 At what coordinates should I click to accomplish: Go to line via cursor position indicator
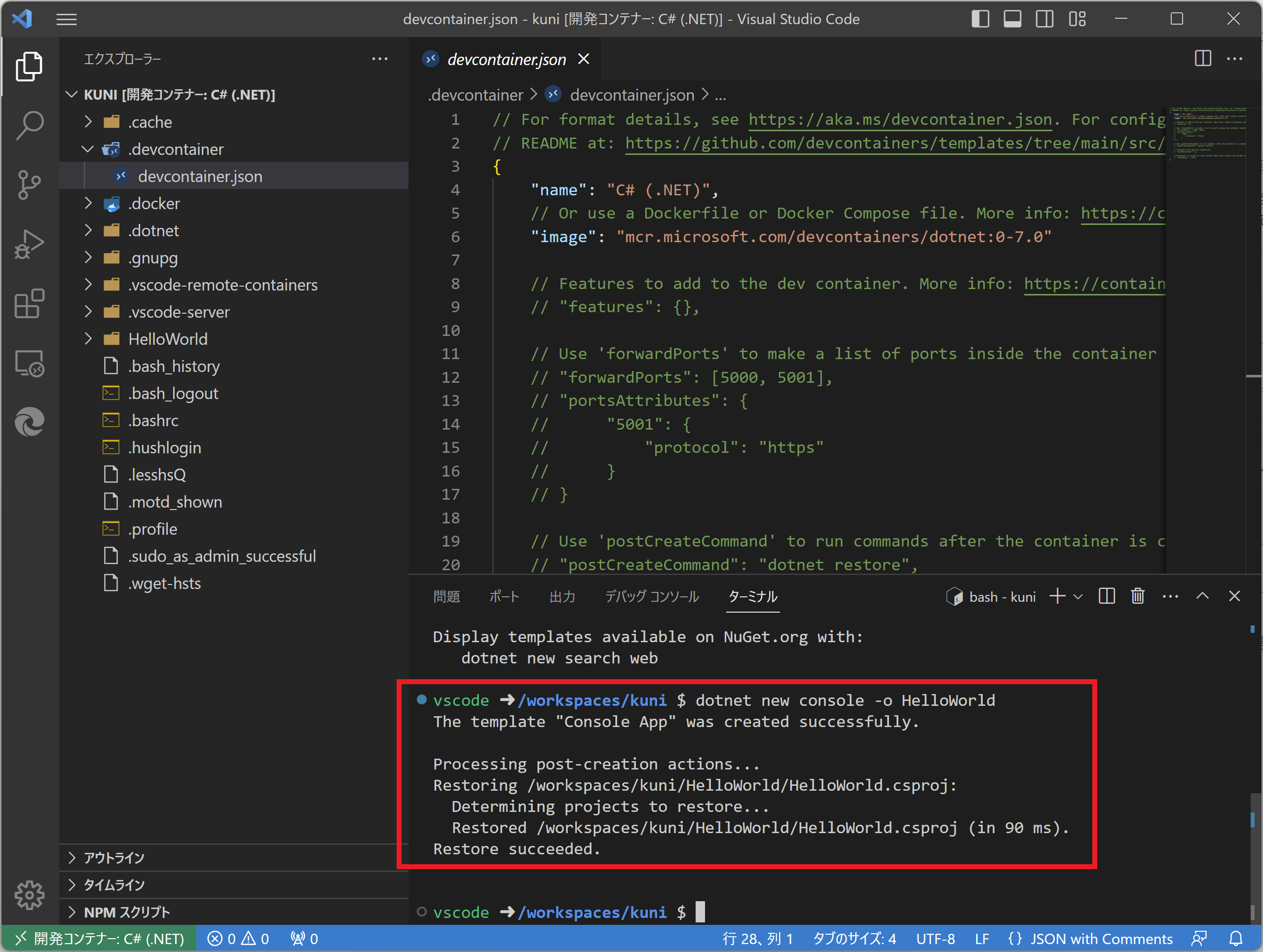pos(758,939)
